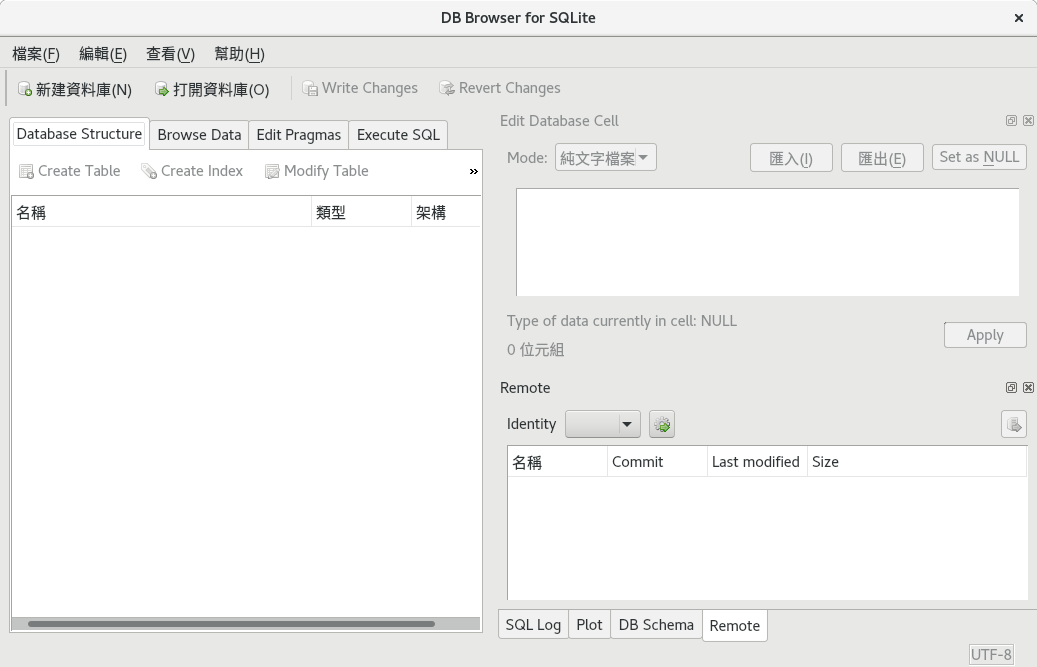Screen dimensions: 1037x667
Task: Switch to the Database Structure tab
Action: pos(79,134)
